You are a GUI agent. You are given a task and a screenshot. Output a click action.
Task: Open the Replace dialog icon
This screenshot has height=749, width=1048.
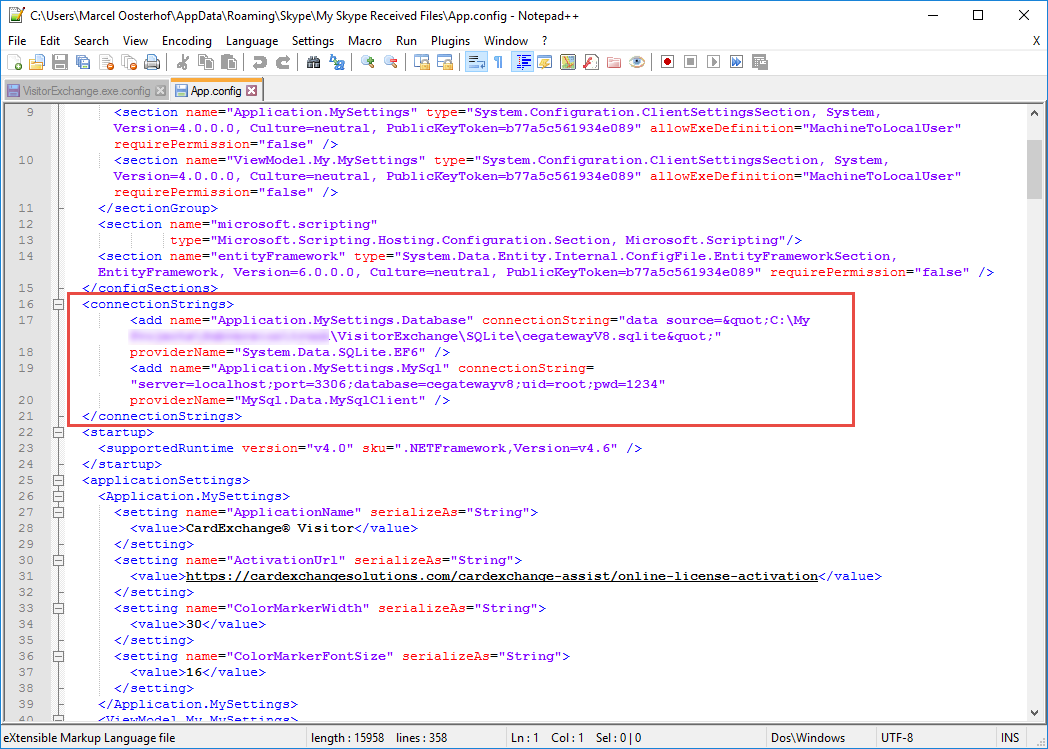337,63
